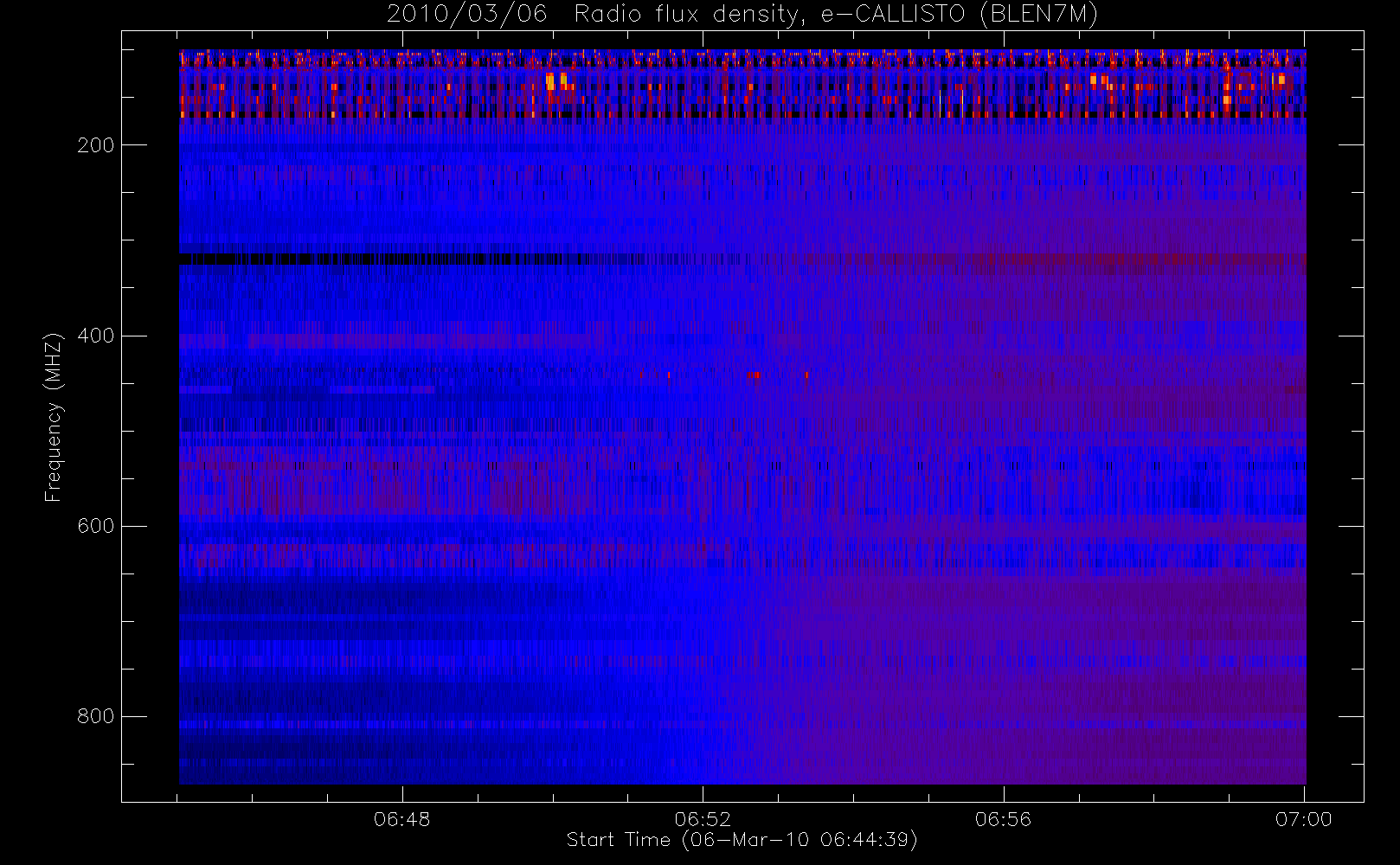This screenshot has width=1400, height=865.
Task: Click the 400 frequency axis label
Action: click(95, 336)
